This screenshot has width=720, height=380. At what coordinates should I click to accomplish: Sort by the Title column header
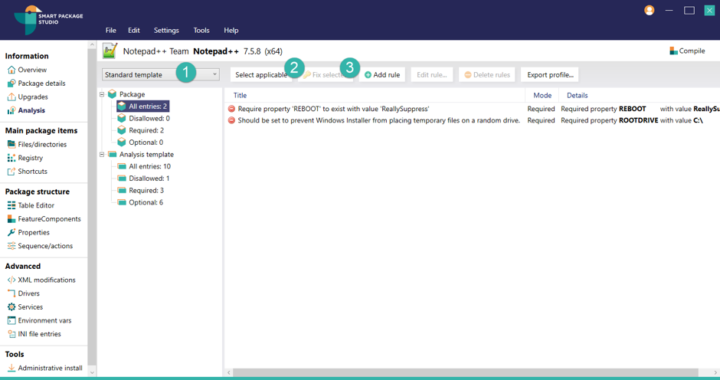pyautogui.click(x=240, y=95)
